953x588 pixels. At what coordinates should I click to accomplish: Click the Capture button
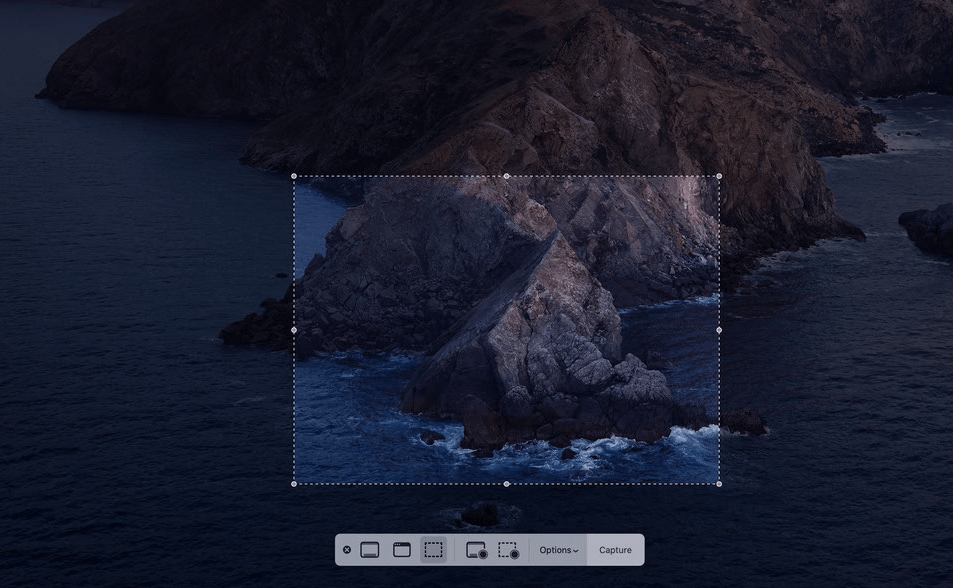click(x=615, y=549)
